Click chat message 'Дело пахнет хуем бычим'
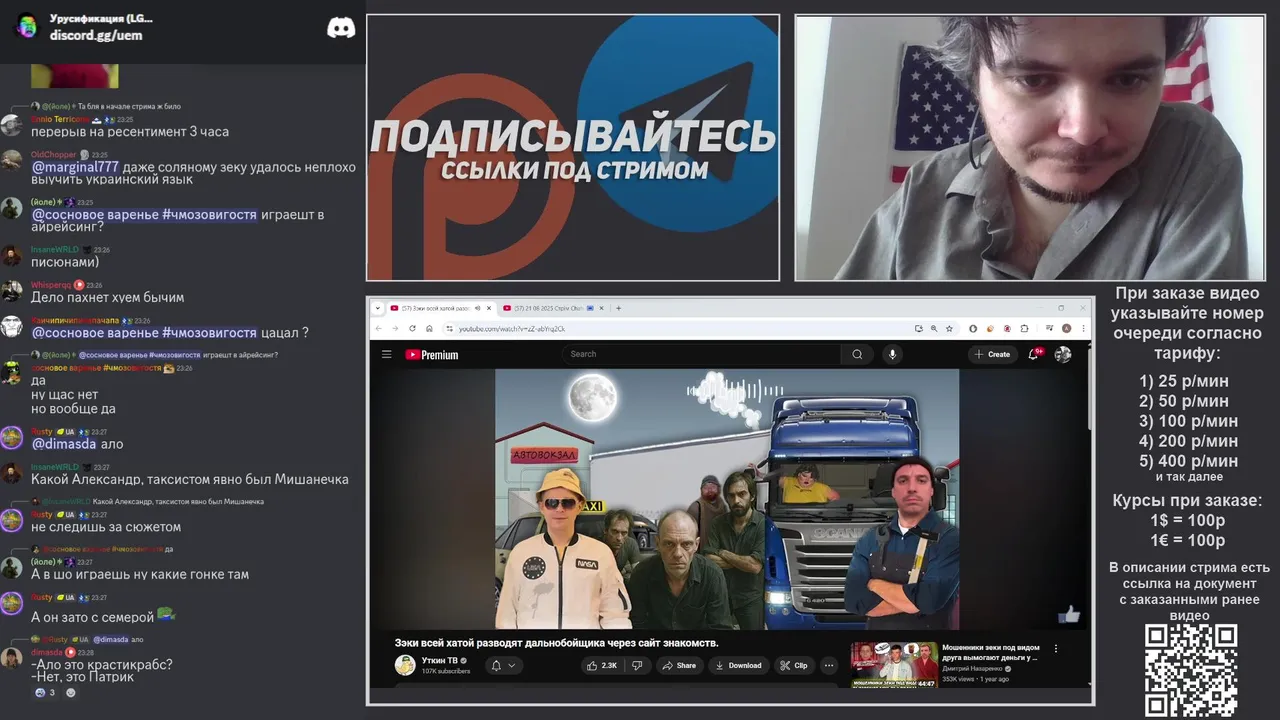The width and height of the screenshot is (1280, 720). pos(107,297)
